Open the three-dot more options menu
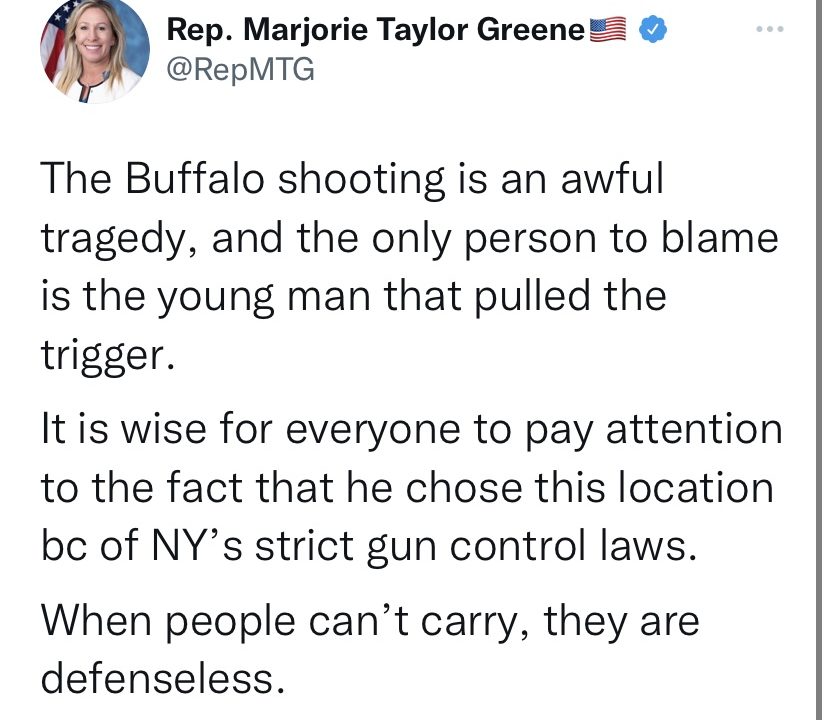Screen dimensions: 828x720 pyautogui.click(x=769, y=29)
